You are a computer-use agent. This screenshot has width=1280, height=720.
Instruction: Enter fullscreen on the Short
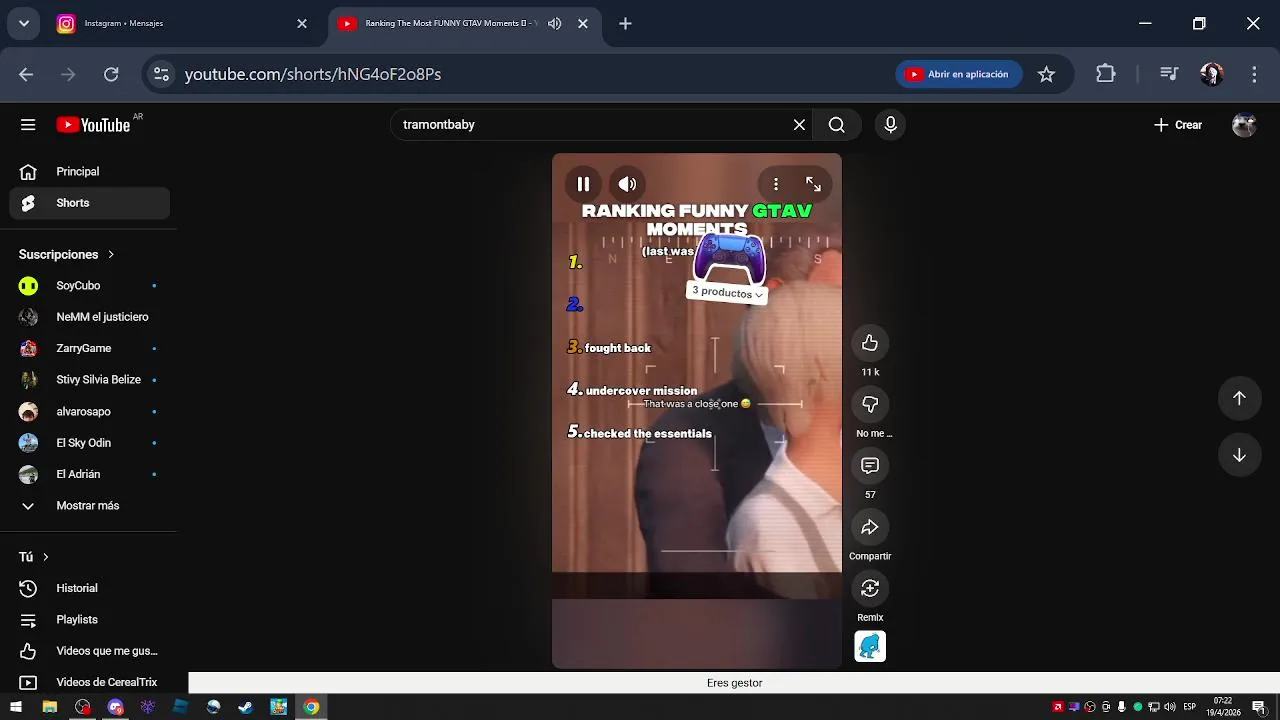click(813, 184)
